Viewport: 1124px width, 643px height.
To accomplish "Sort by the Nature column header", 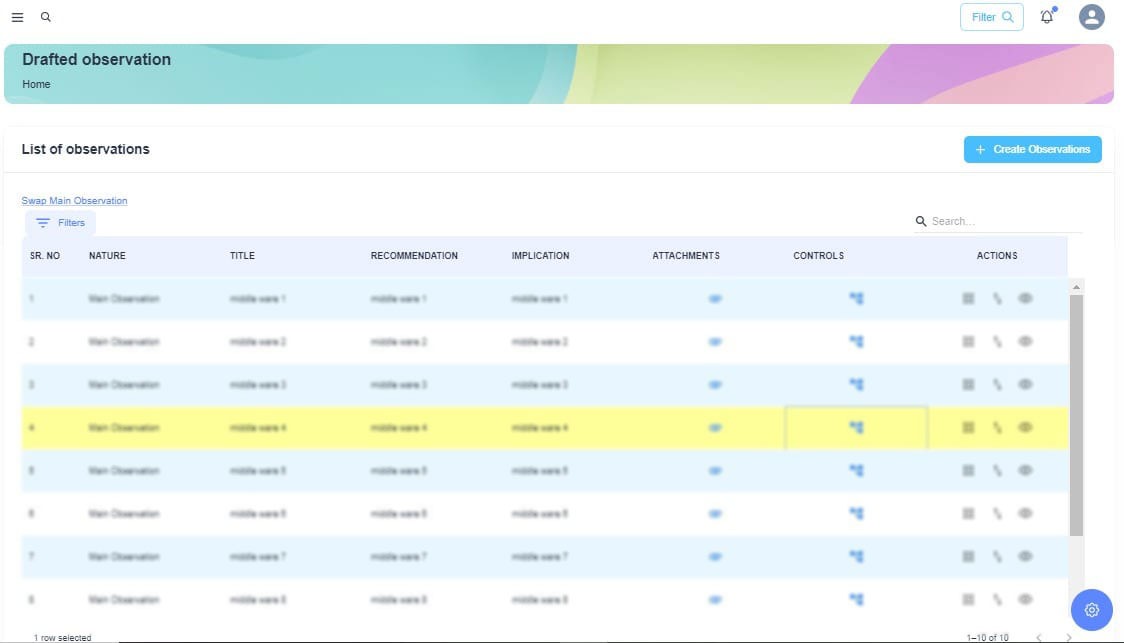I will [x=107, y=256].
